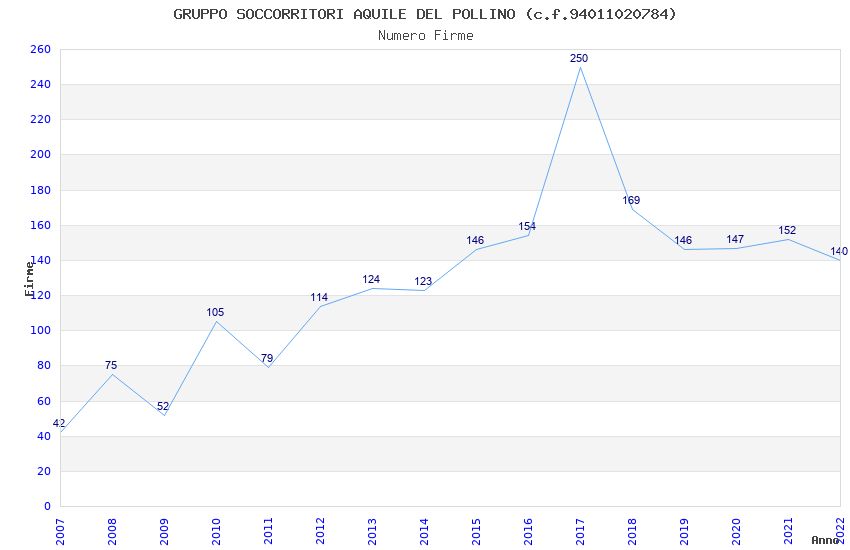
Task: Click y-axis tick value 100
Action: 41,331
